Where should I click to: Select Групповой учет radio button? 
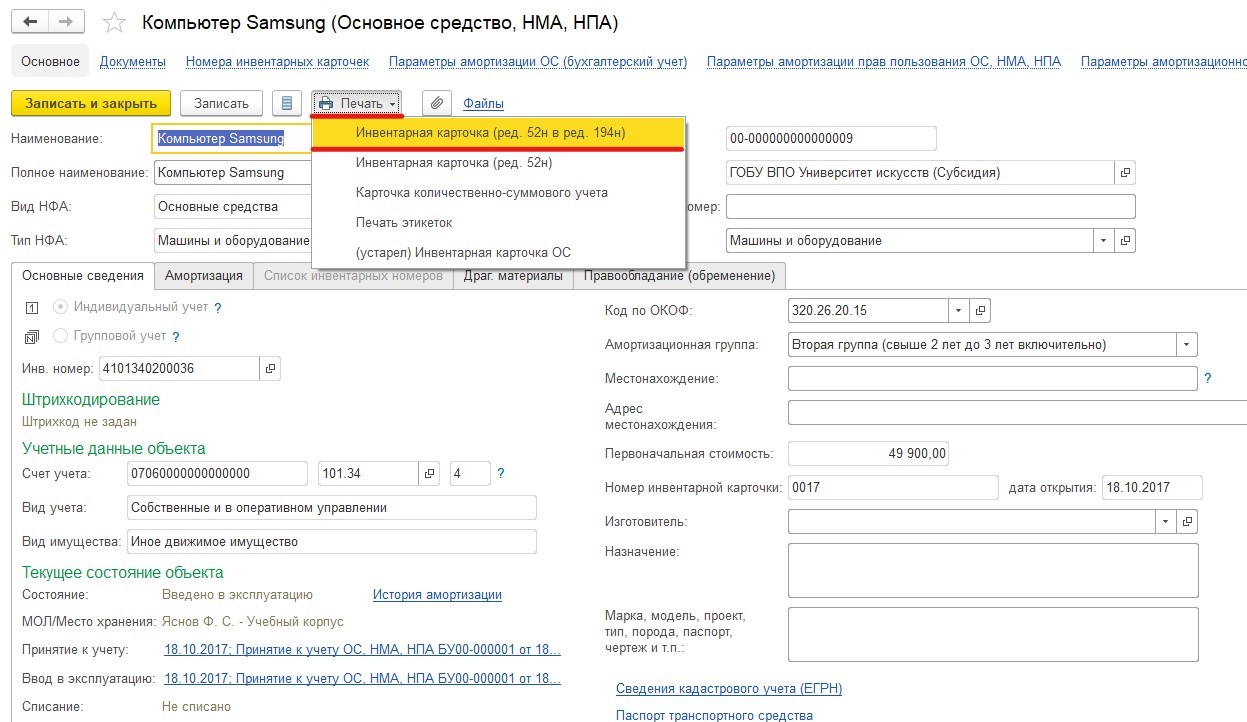61,336
